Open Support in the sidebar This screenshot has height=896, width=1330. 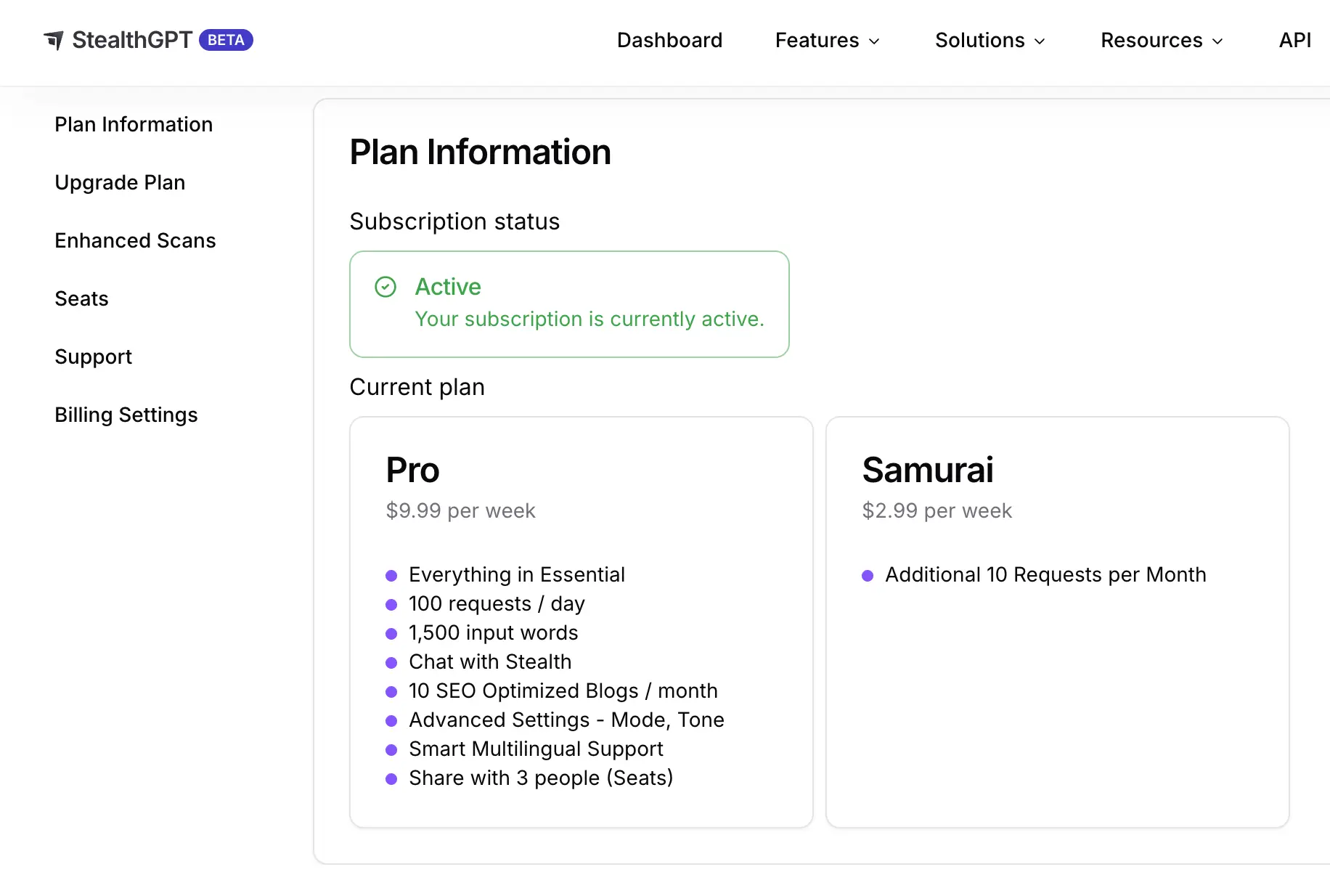pos(93,357)
